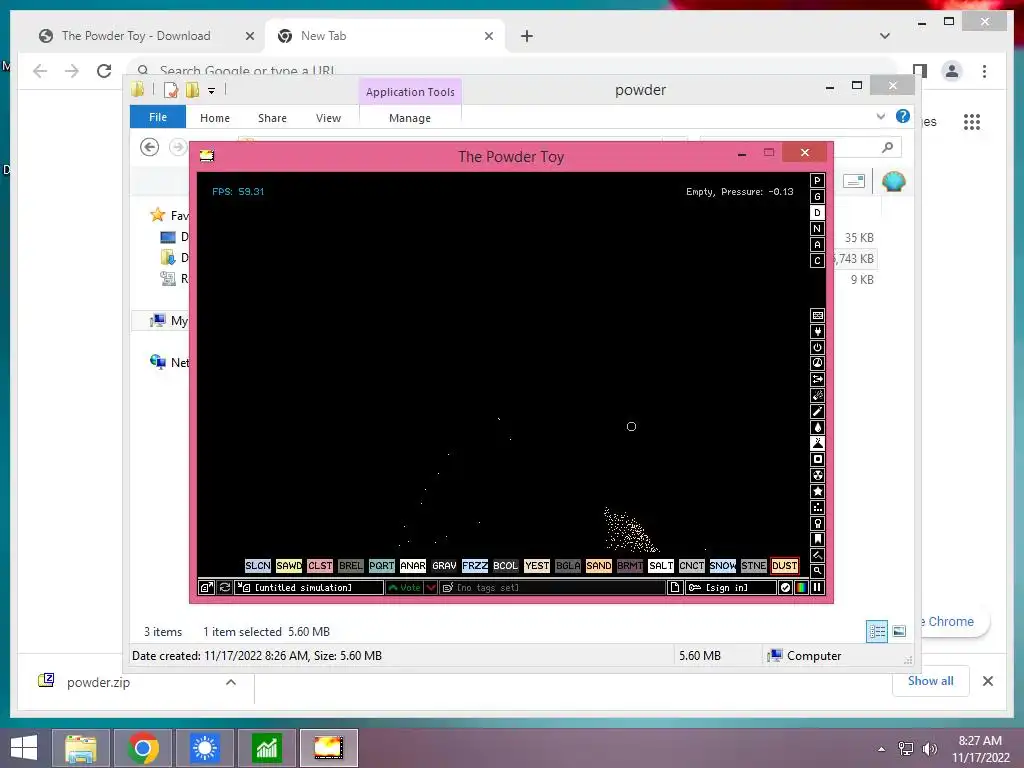
Task: Click the vote down arrow button
Action: 431,588
